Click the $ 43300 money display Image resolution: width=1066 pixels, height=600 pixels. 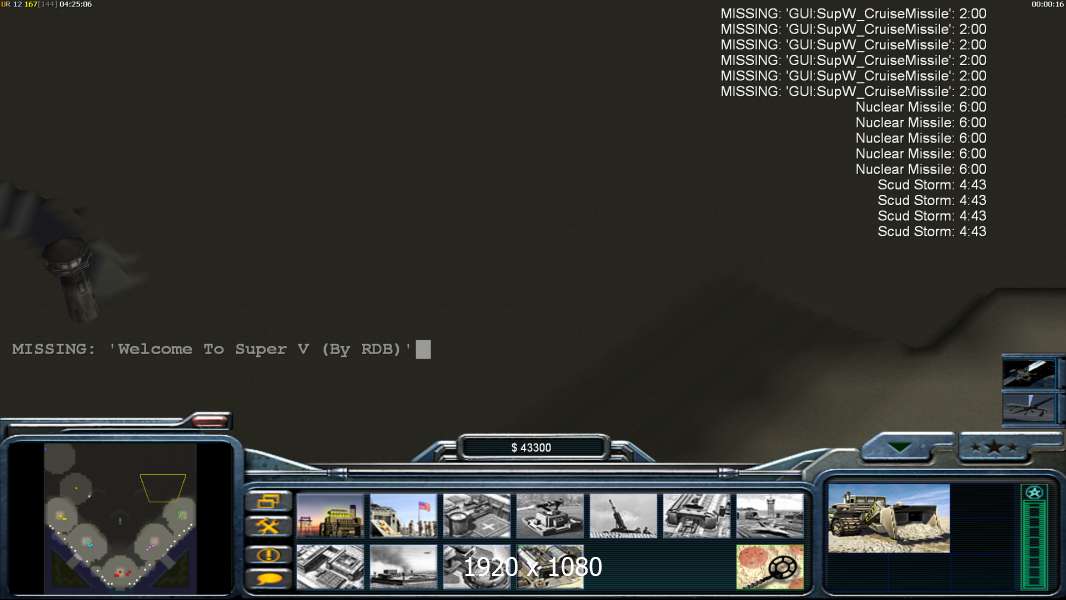tap(532, 448)
